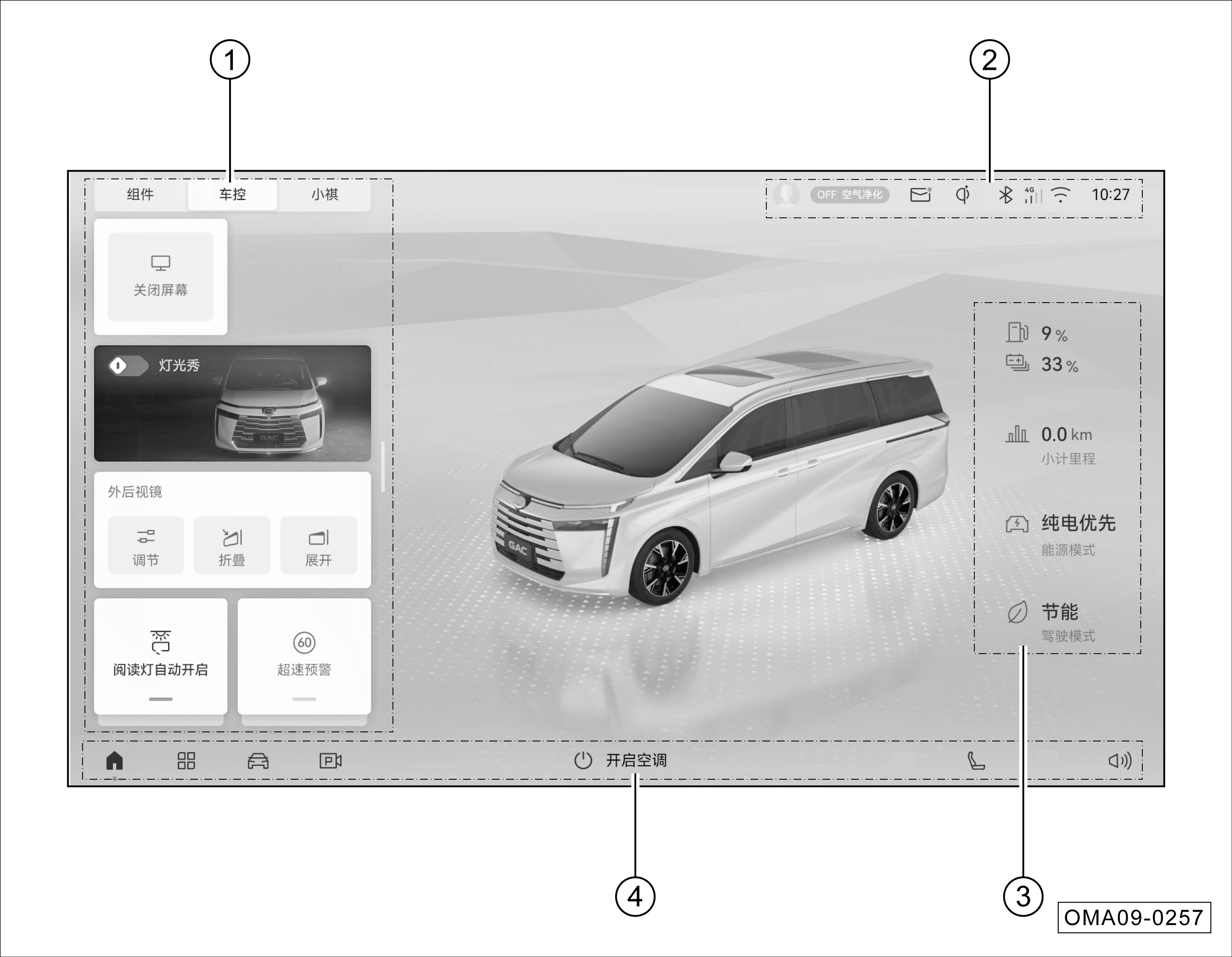Image resolution: width=1232 pixels, height=957 pixels.
Task: Click the Wi-Fi status icon
Action: tap(1060, 195)
